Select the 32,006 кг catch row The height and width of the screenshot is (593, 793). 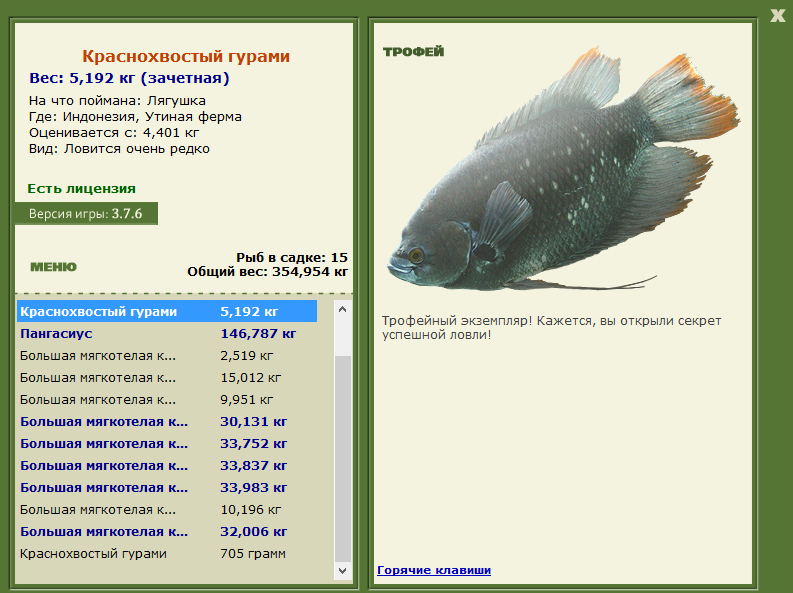coord(167,532)
